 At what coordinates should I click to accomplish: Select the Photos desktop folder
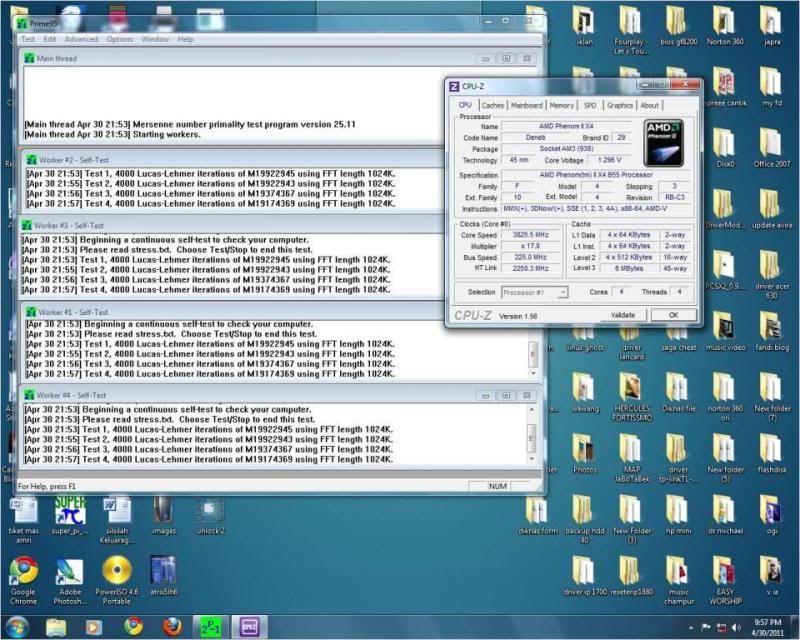(585, 454)
